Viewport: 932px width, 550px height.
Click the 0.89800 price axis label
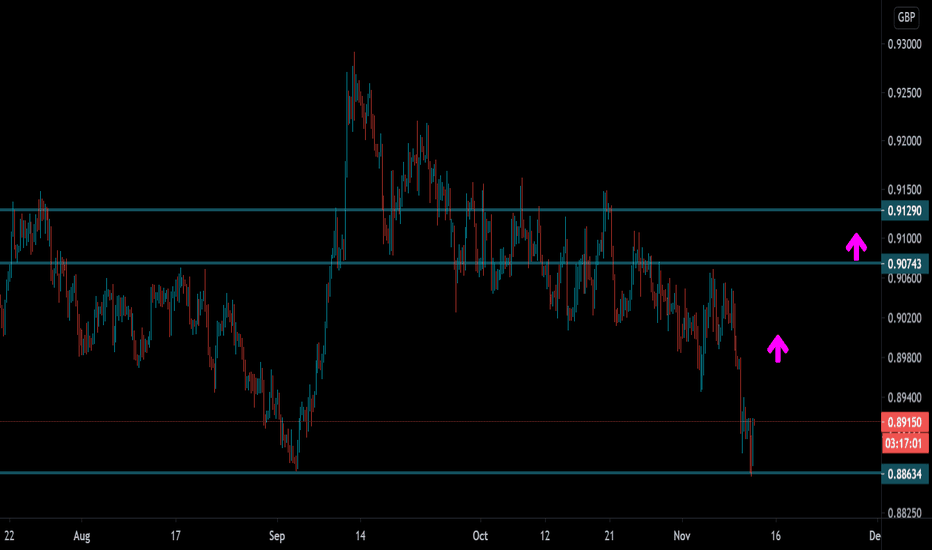coord(904,358)
